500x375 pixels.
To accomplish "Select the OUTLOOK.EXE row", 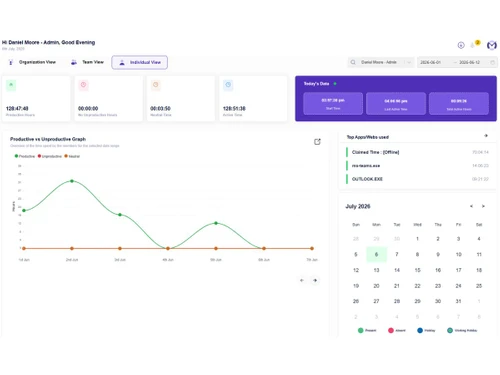I will 417,179.
